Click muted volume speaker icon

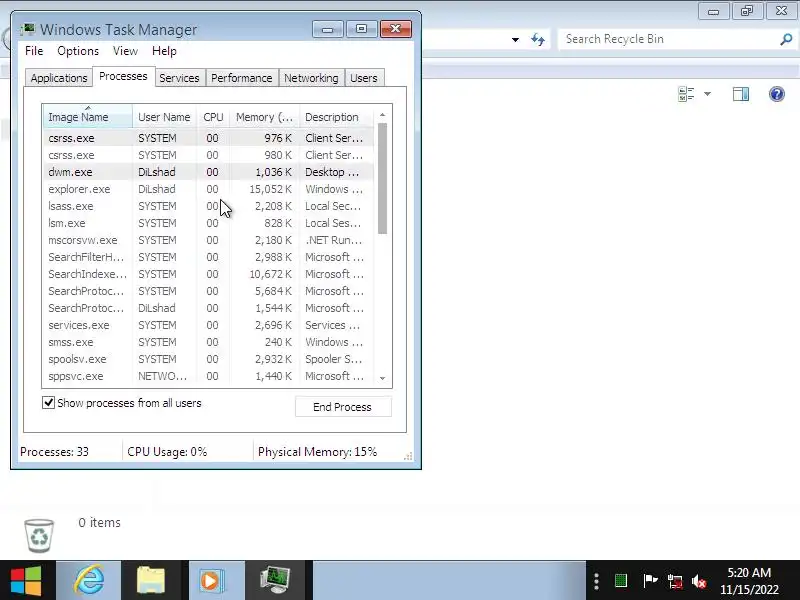coord(699,581)
